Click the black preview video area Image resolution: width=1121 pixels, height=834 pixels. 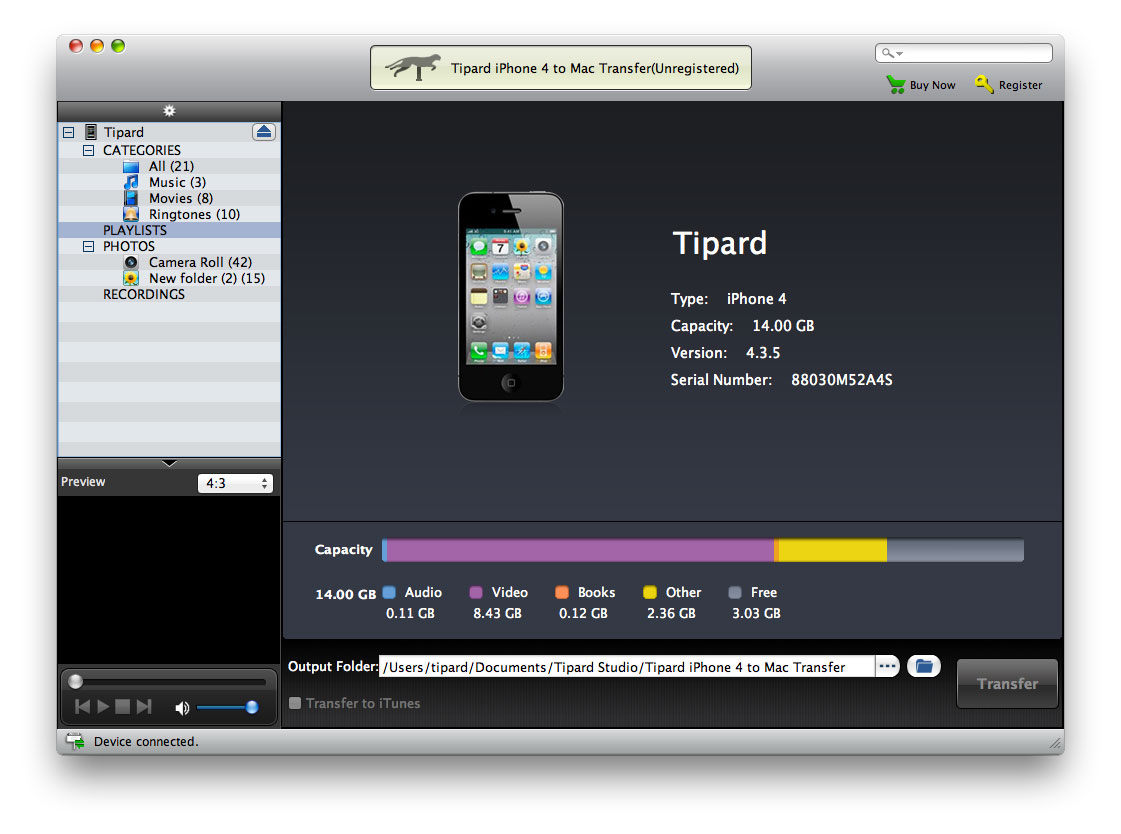point(169,580)
